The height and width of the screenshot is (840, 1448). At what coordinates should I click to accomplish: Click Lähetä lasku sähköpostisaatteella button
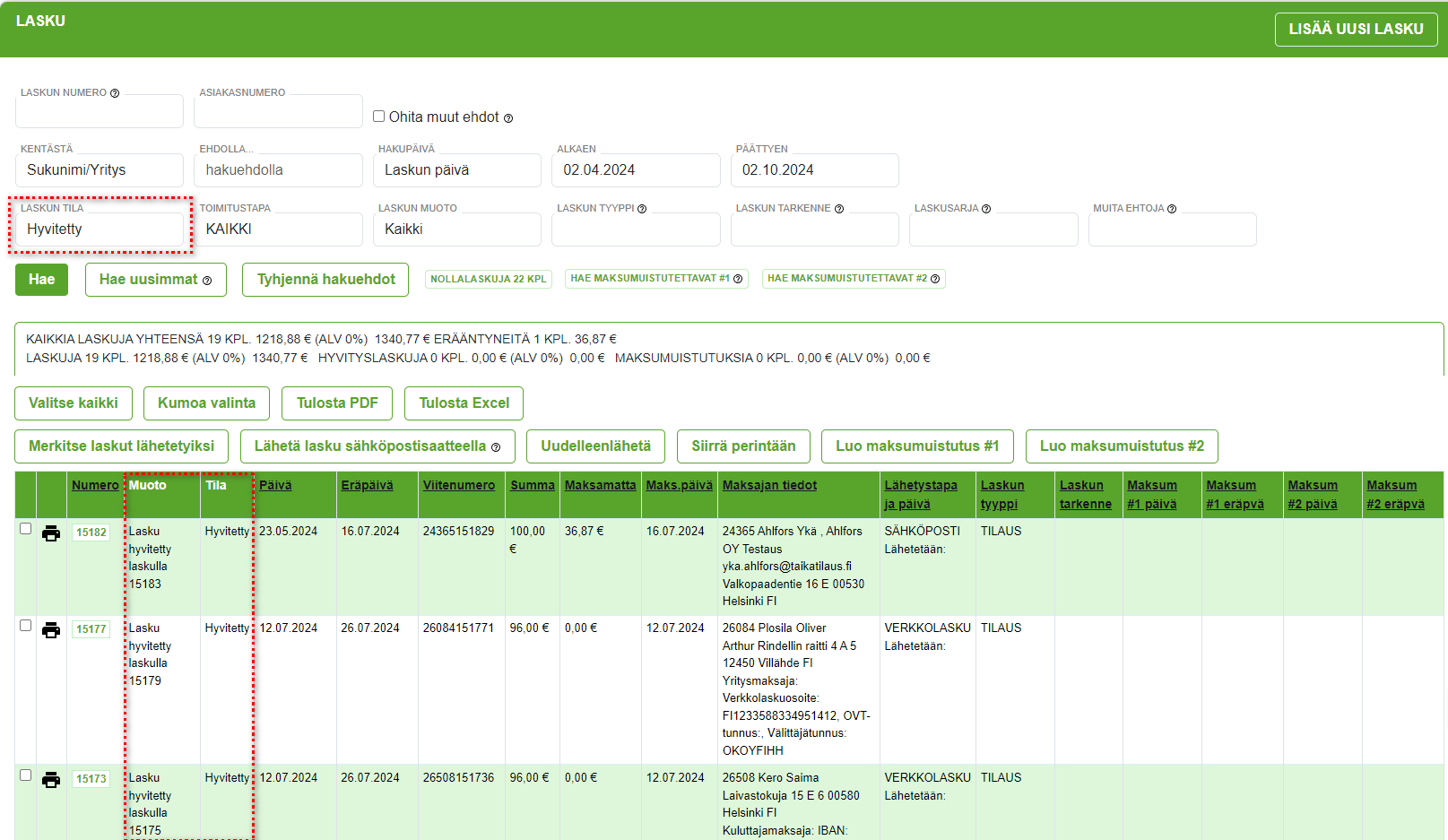377,446
